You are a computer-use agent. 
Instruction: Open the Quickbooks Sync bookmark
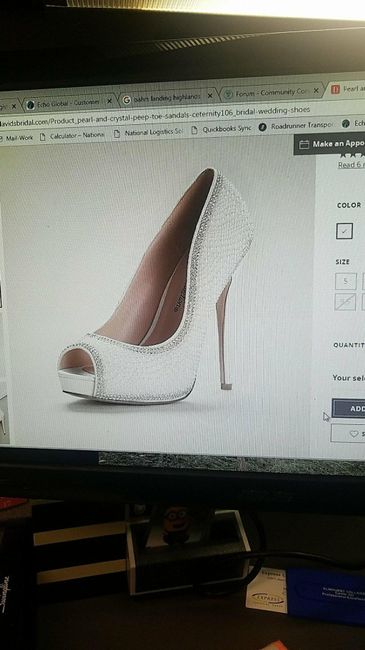point(221,129)
